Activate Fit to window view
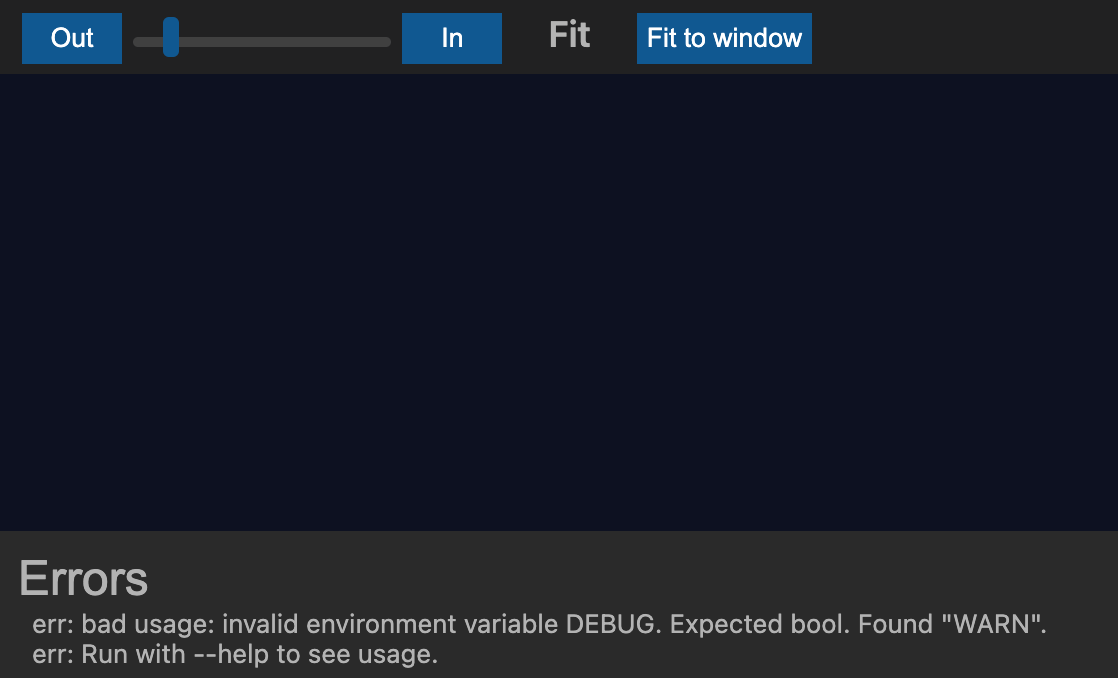This screenshot has height=678, width=1118. click(723, 38)
